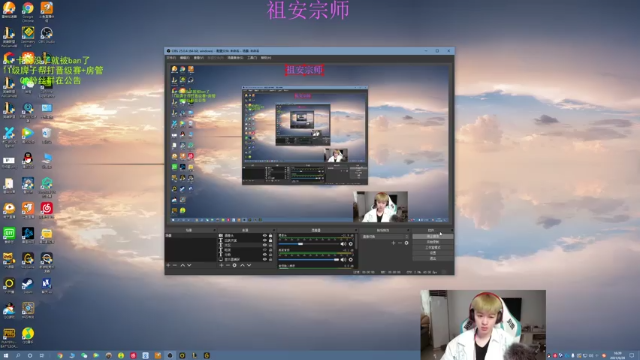
Task: Expand the Audio Mixer dock options button
Action: pyautogui.click(x=356, y=230)
